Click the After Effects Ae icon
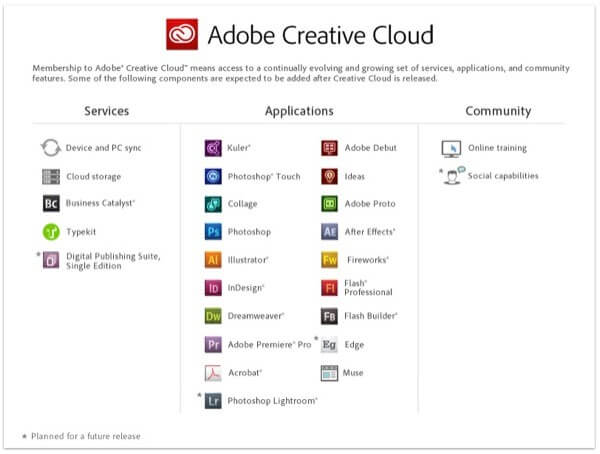The image size is (600, 454). point(329,232)
